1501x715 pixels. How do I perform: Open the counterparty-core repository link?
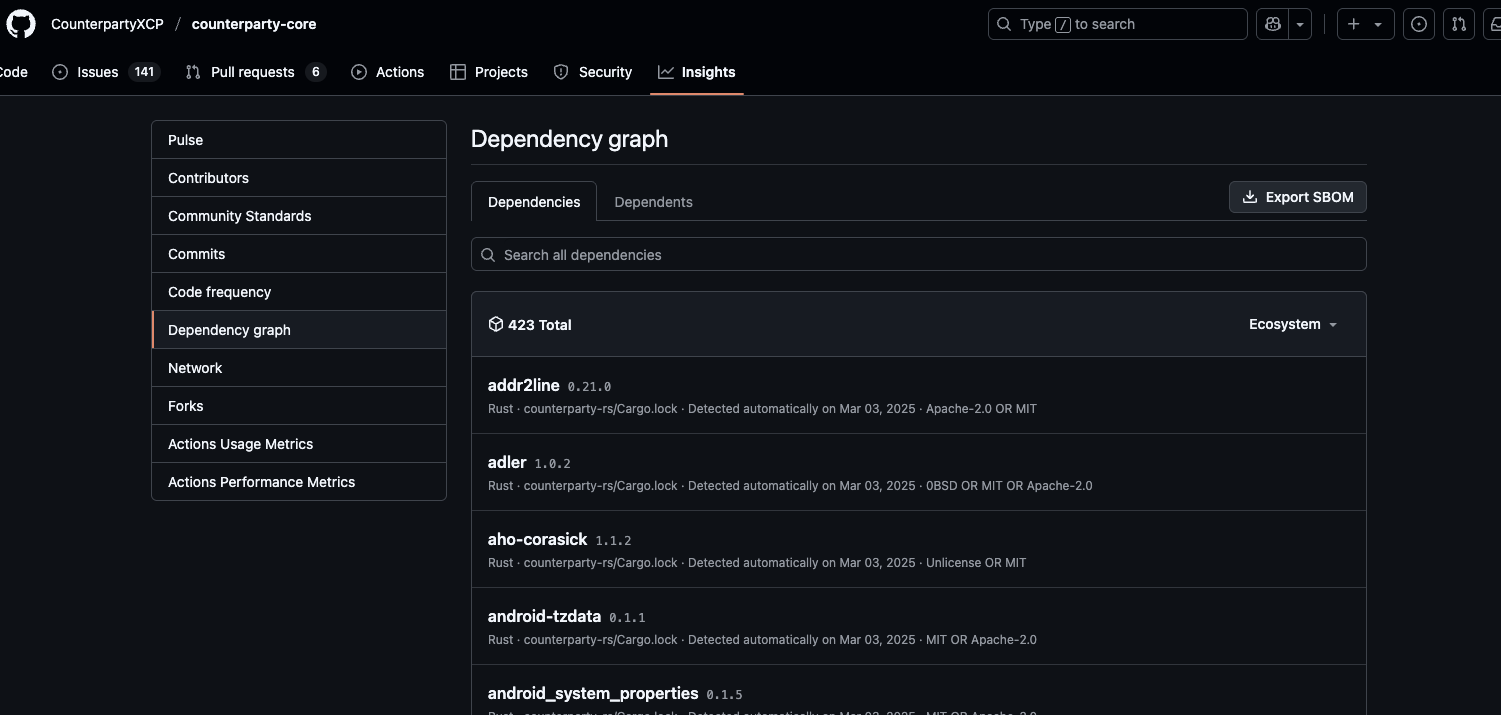click(254, 24)
